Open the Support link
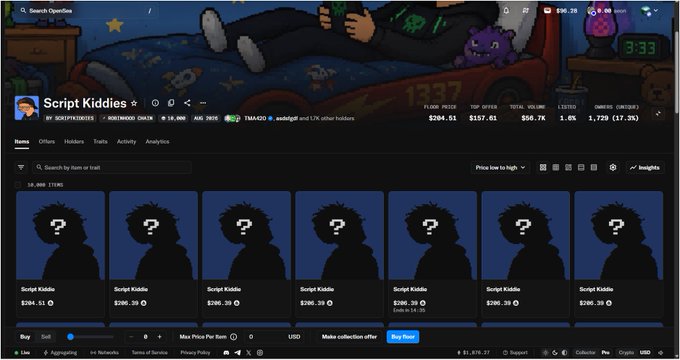680x360 pixels. [x=515, y=353]
